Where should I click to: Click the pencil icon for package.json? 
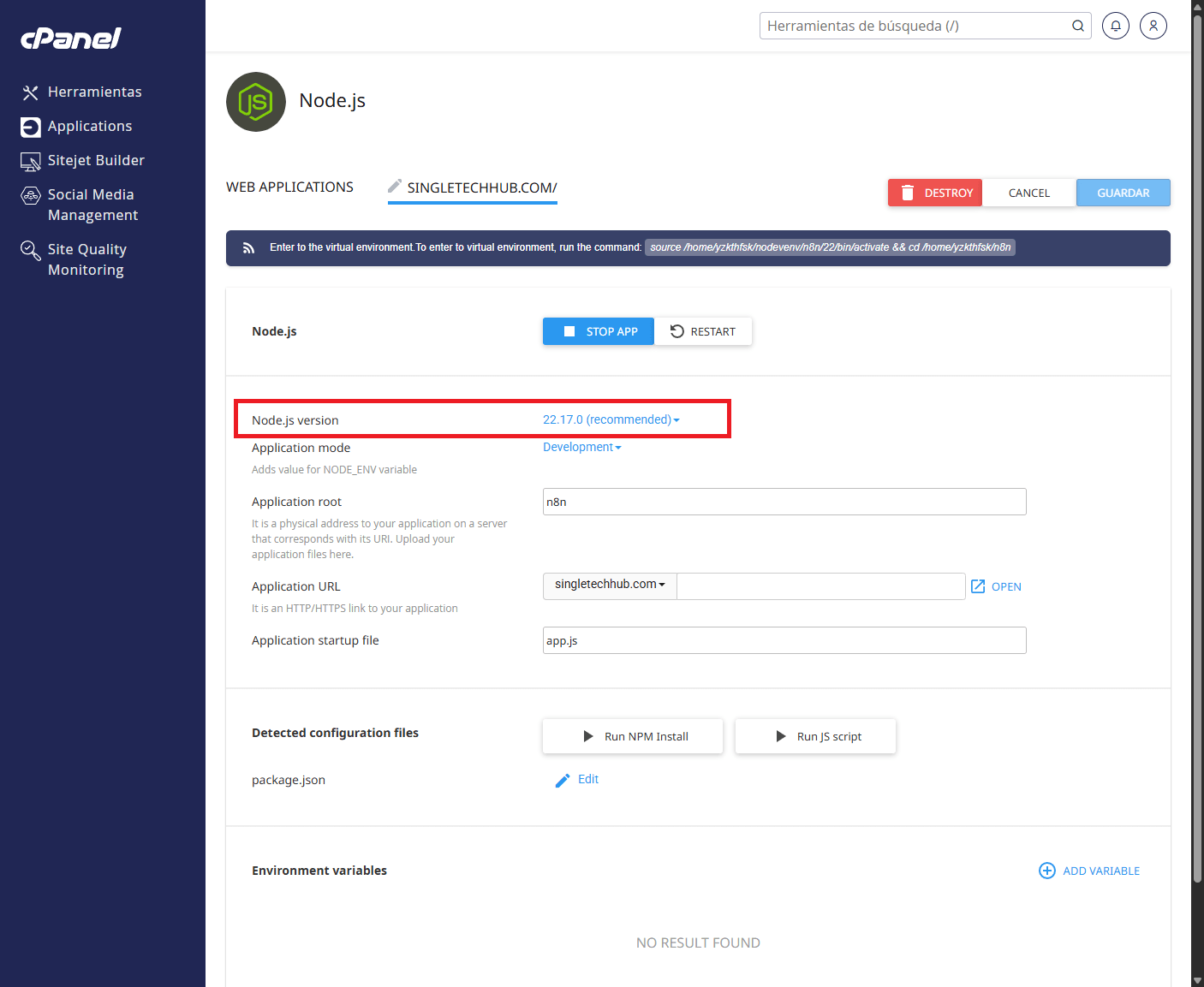(563, 780)
